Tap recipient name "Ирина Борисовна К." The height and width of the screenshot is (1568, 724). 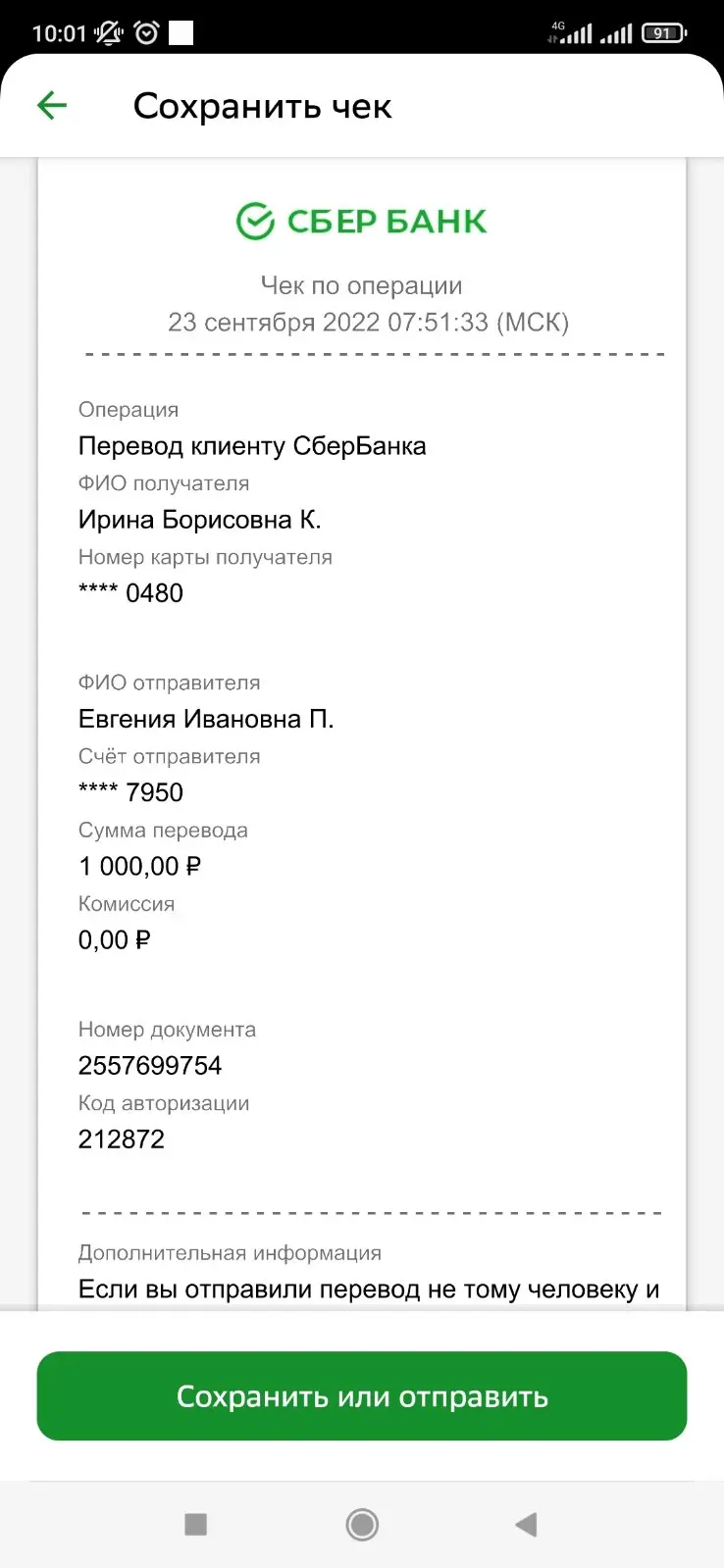coord(200,520)
